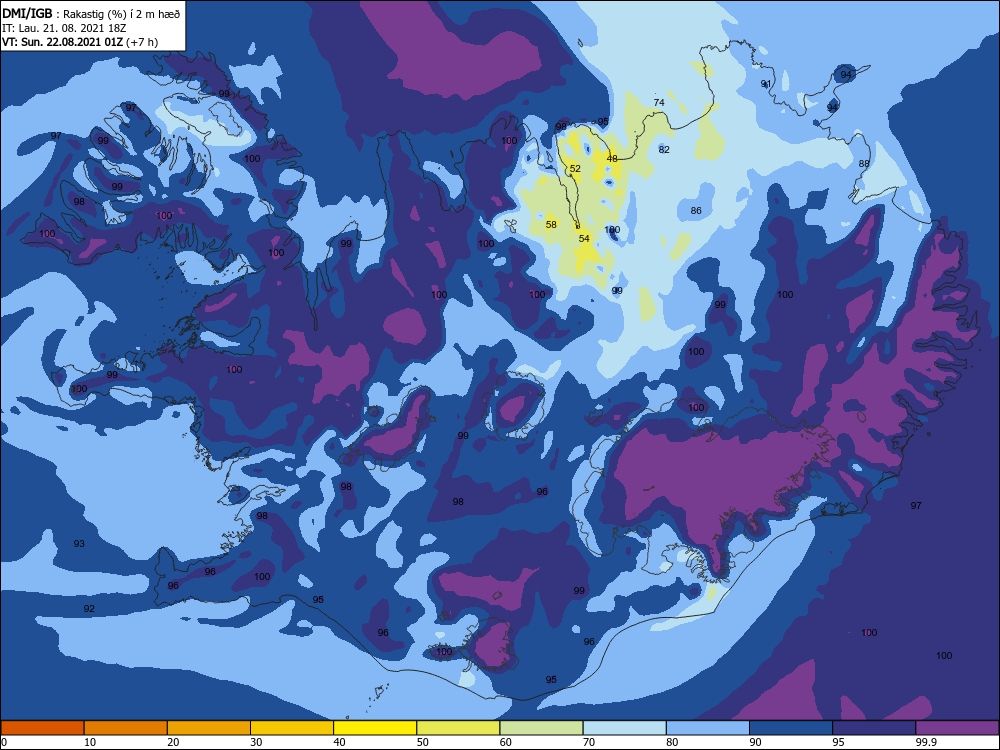This screenshot has width=1000, height=750.
Task: Click the legend tick label '20'
Action: [x=173, y=742]
